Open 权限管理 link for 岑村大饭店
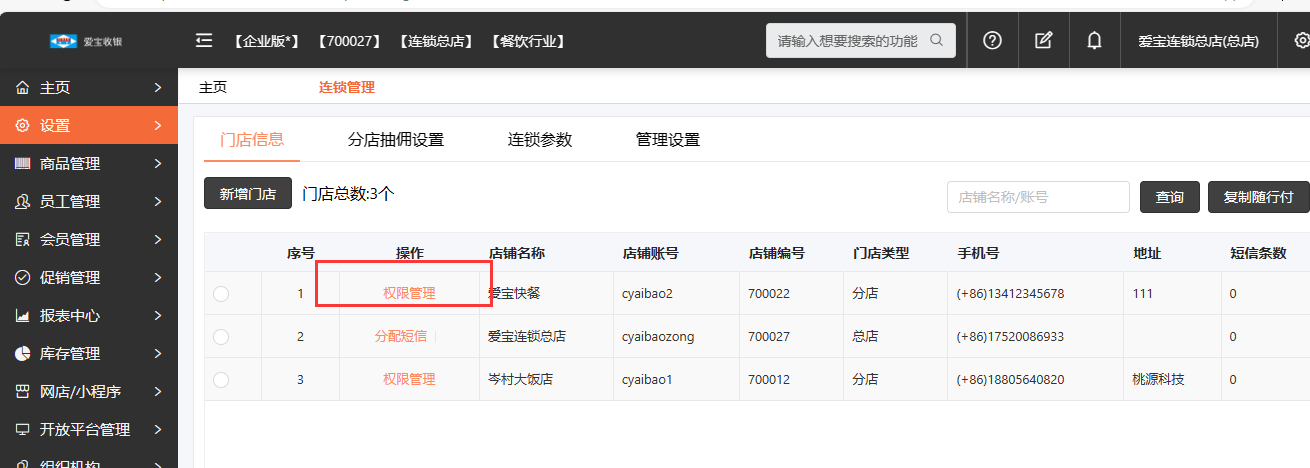This screenshot has height=468, width=1310. pyautogui.click(x=409, y=380)
